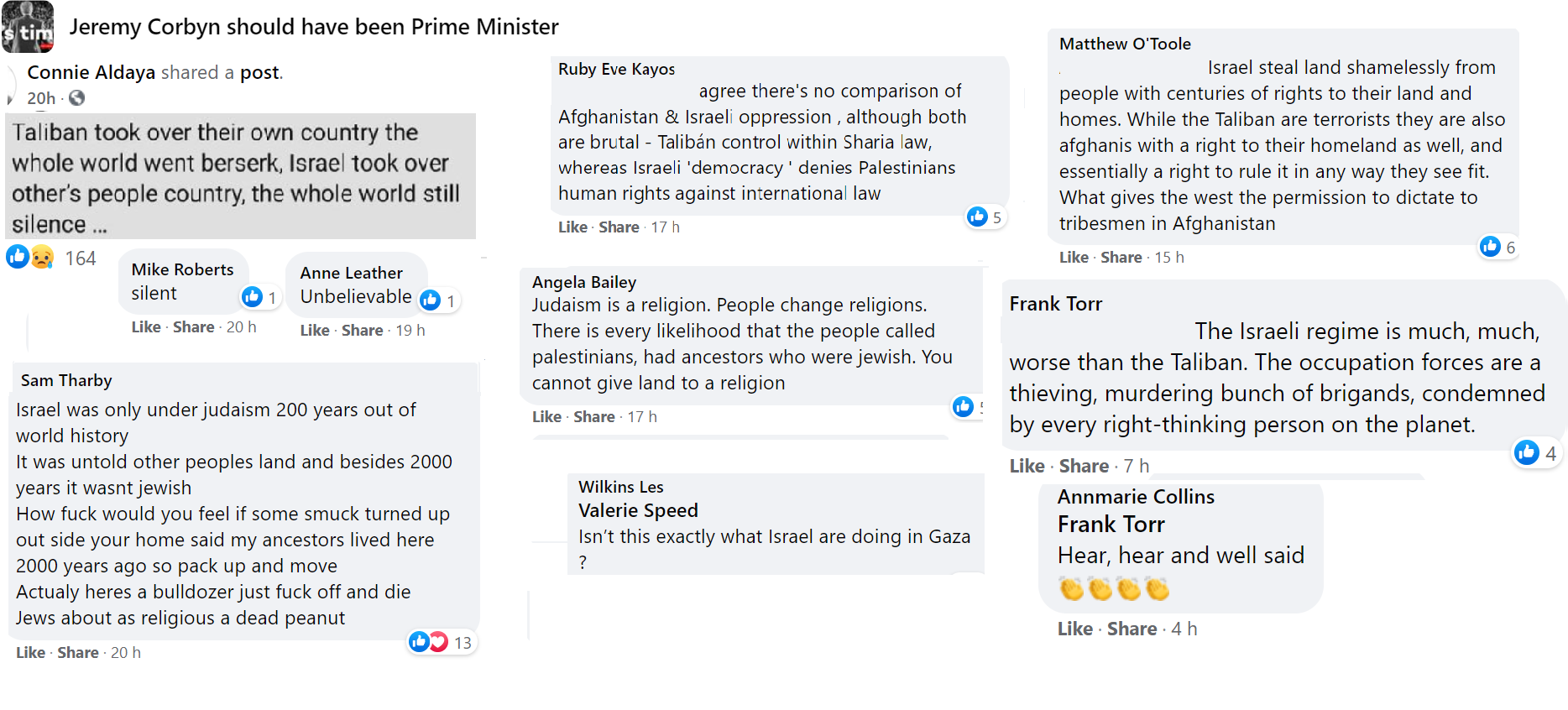
Task: Open the Jeremy Corbyn group page title
Action: pyautogui.click(x=314, y=27)
